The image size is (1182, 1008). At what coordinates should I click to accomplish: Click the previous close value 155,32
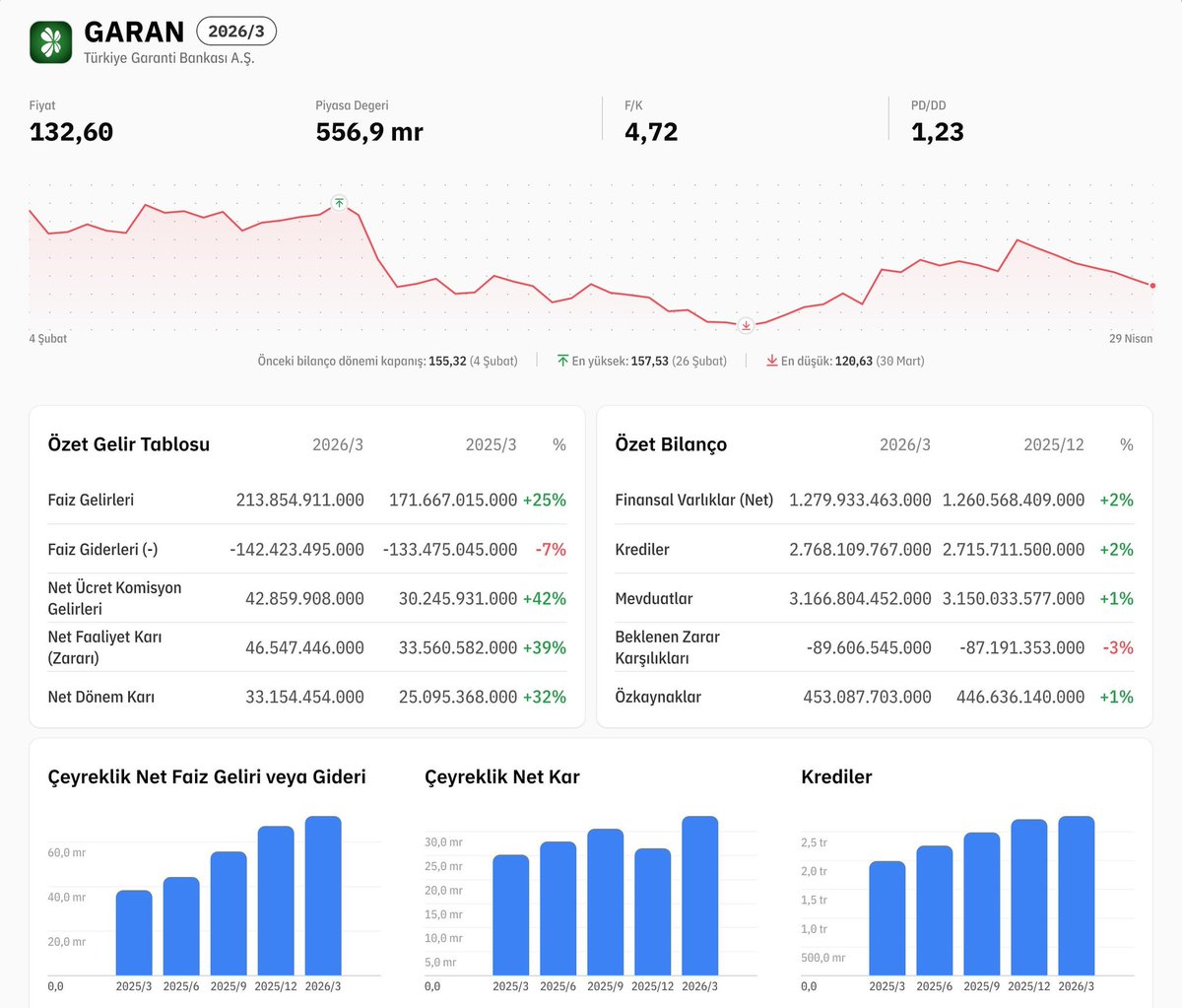(447, 361)
